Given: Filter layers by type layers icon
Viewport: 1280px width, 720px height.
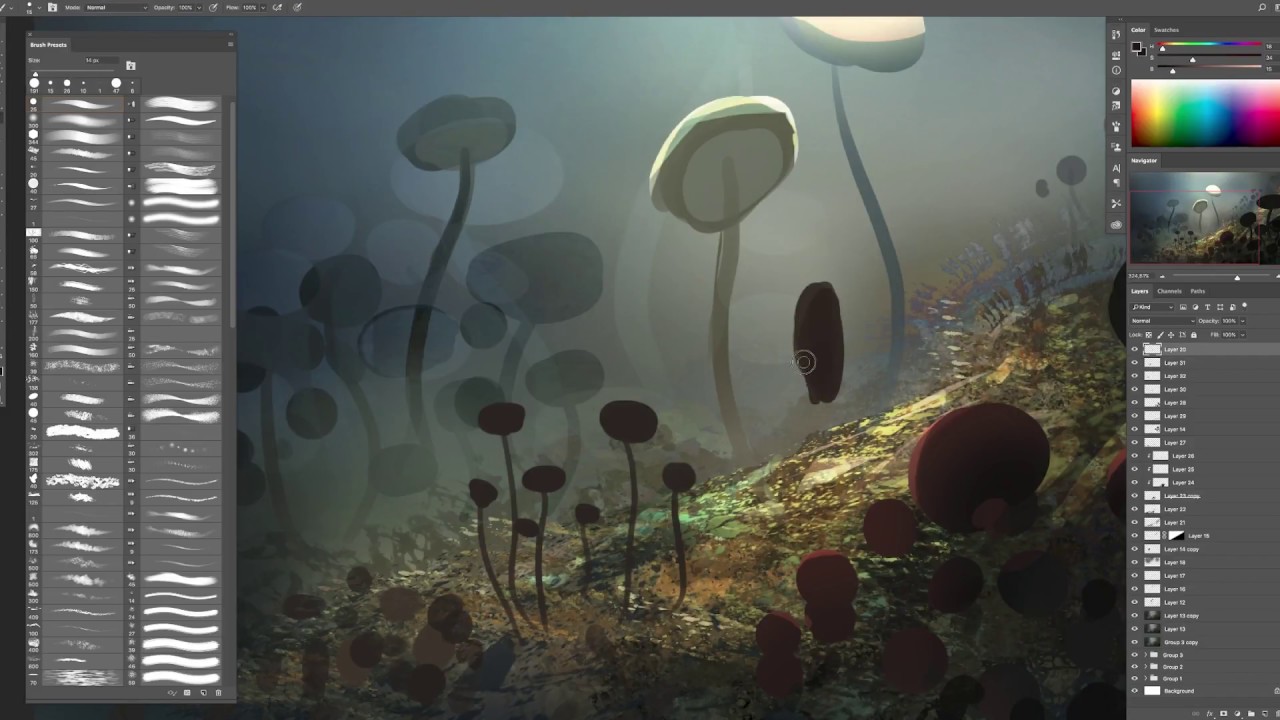Looking at the screenshot, I should coord(1207,307).
